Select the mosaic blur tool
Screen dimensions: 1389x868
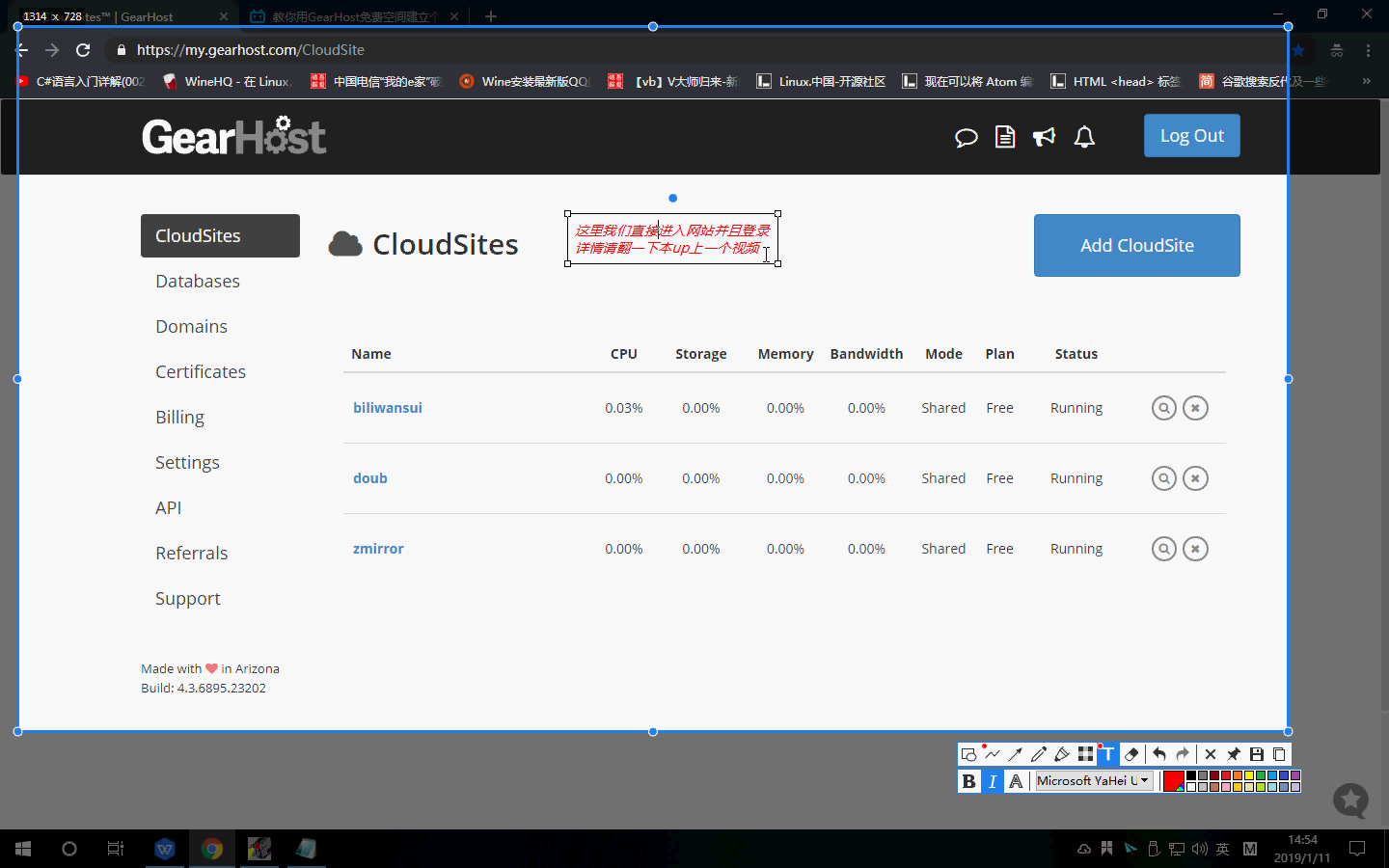(x=1086, y=754)
